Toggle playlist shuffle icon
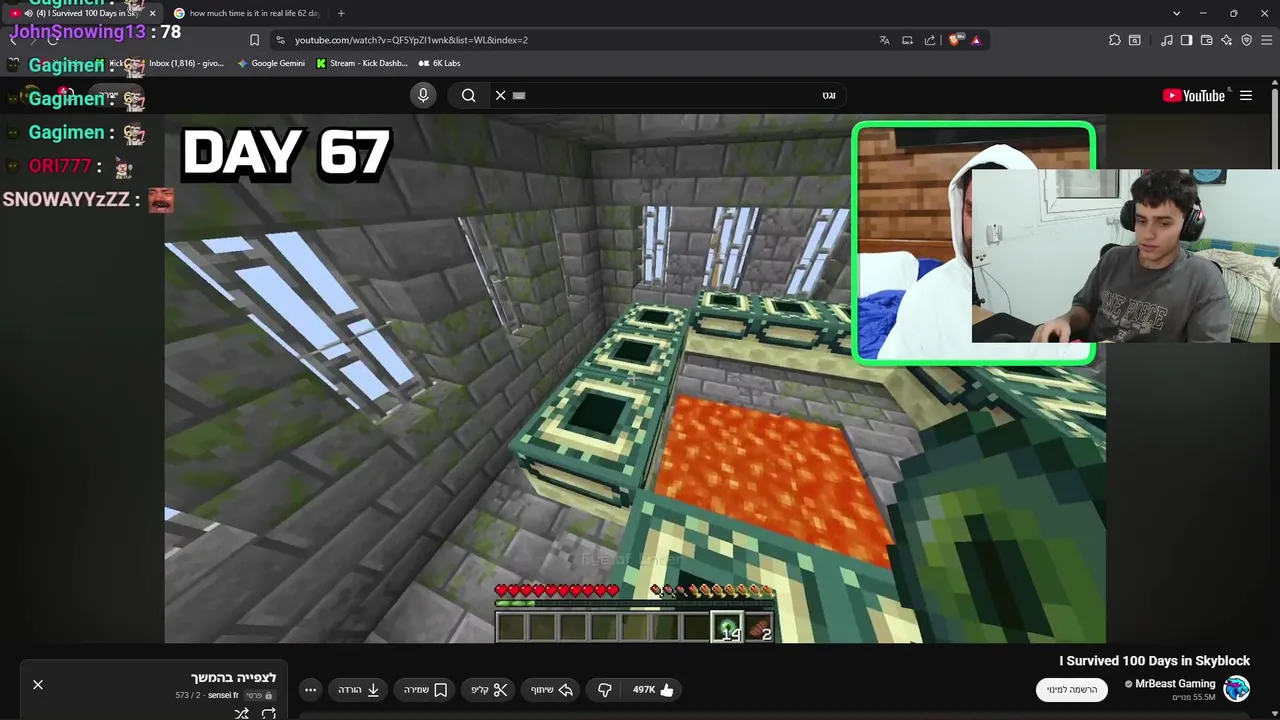The width and height of the screenshot is (1280, 720). click(241, 713)
